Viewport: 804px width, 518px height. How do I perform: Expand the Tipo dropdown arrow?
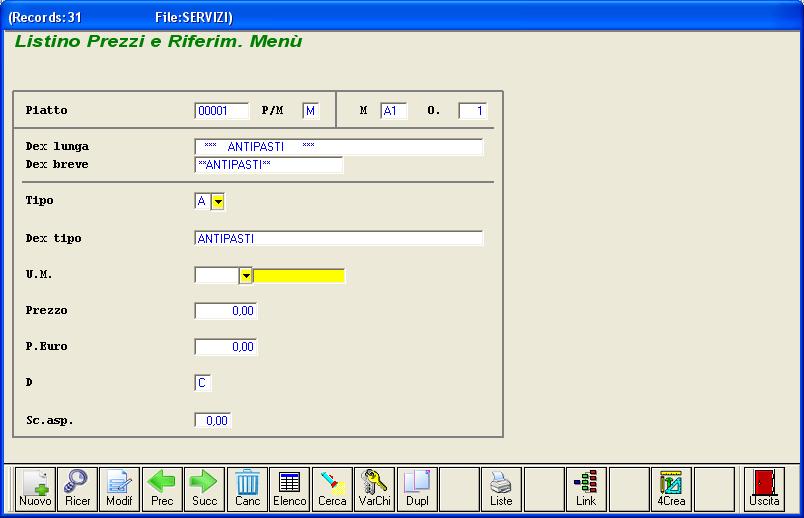pyautogui.click(x=218, y=202)
